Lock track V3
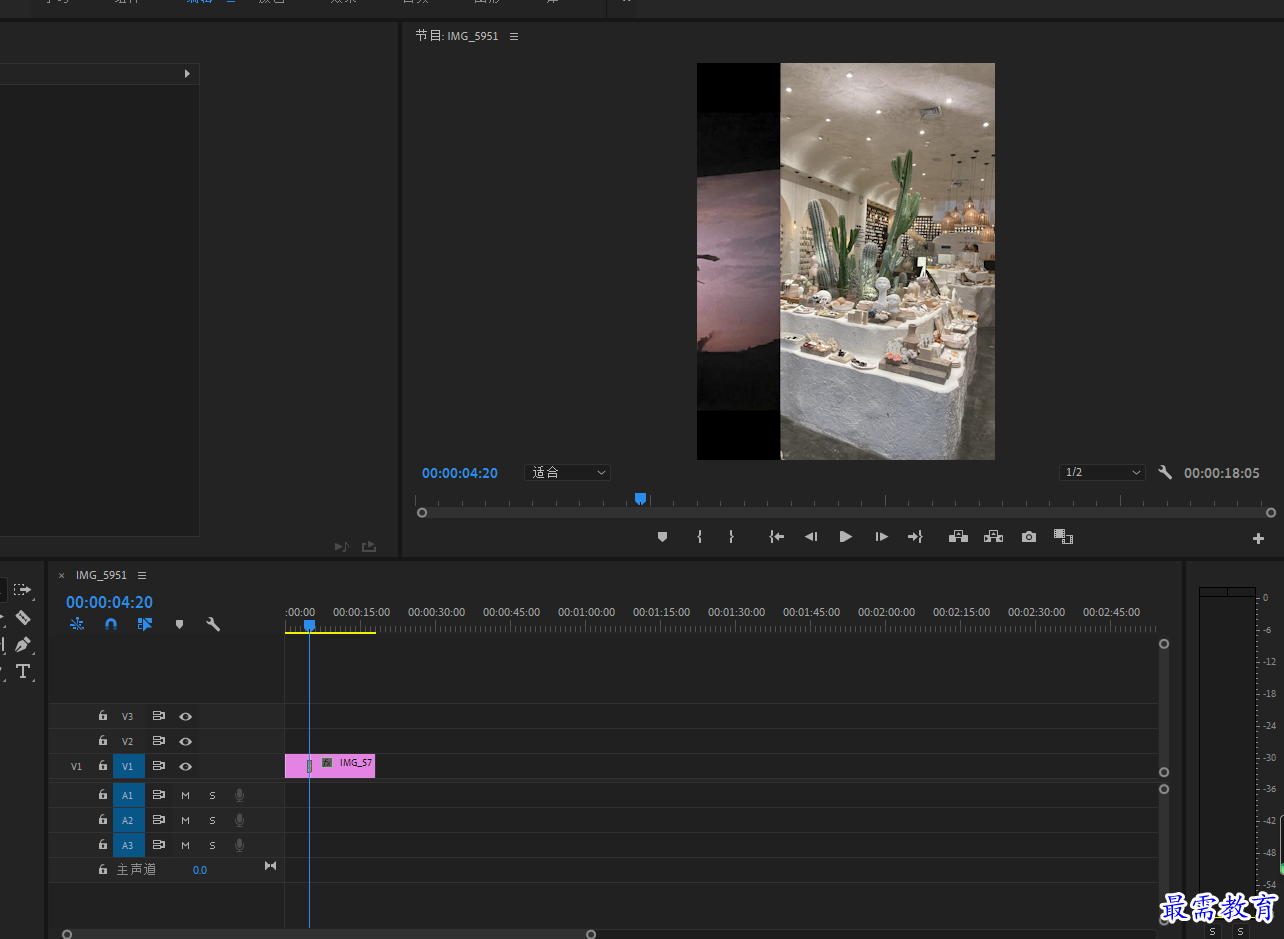The image size is (1284, 939). [102, 716]
